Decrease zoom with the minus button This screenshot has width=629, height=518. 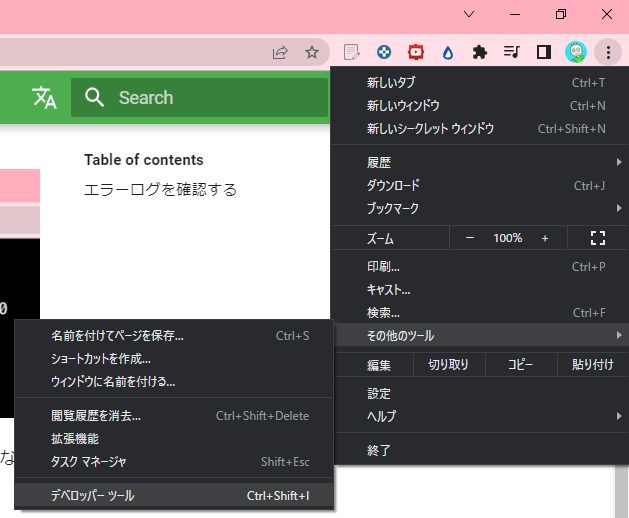(x=470, y=238)
